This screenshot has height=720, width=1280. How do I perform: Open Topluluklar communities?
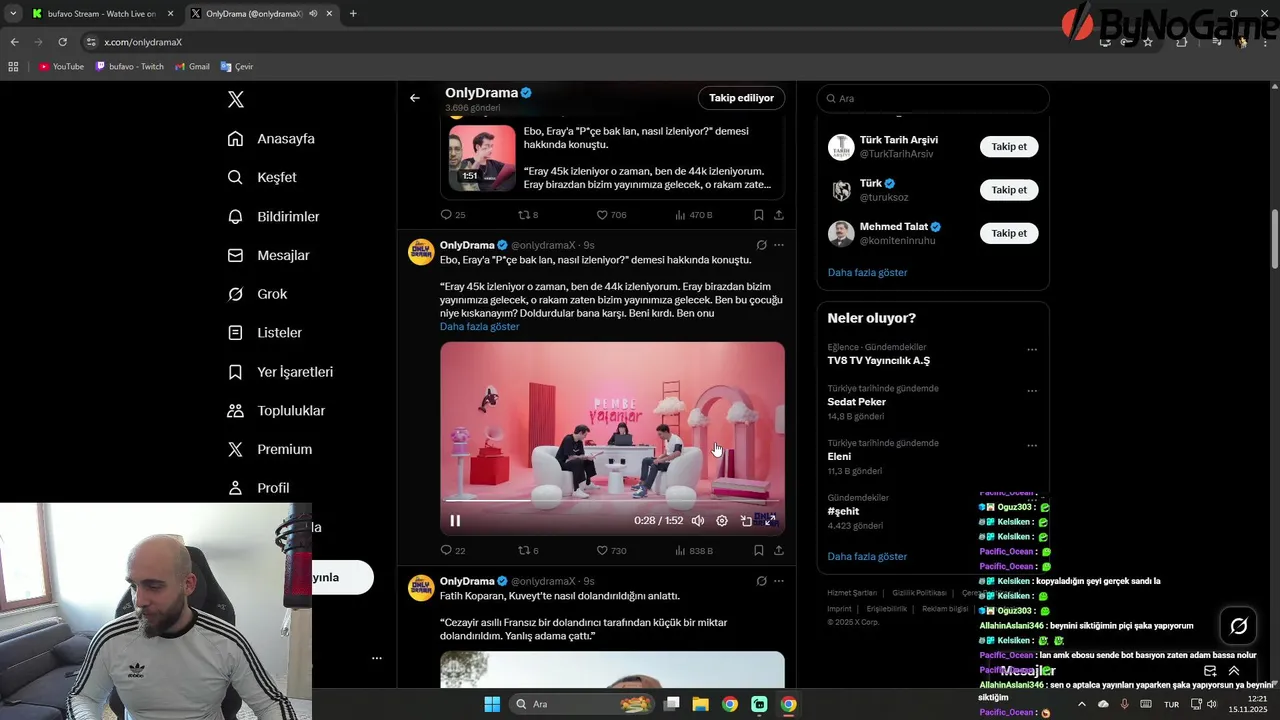pos(277,410)
